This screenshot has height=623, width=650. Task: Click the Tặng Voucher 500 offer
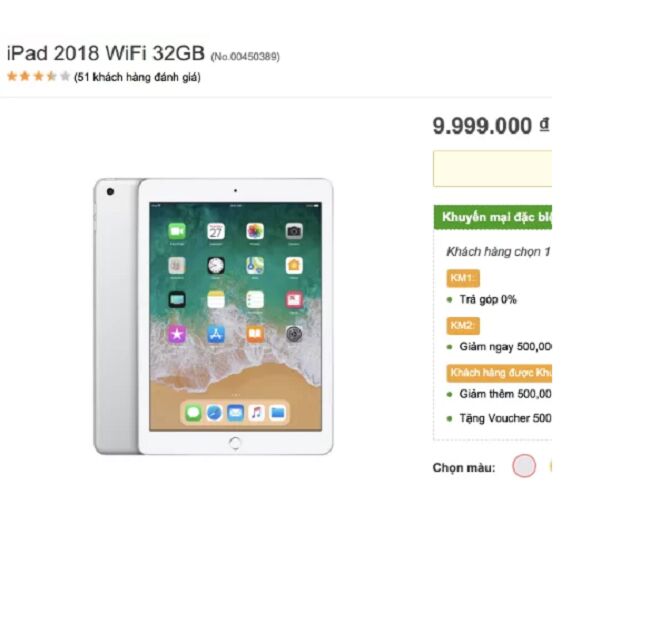point(505,418)
